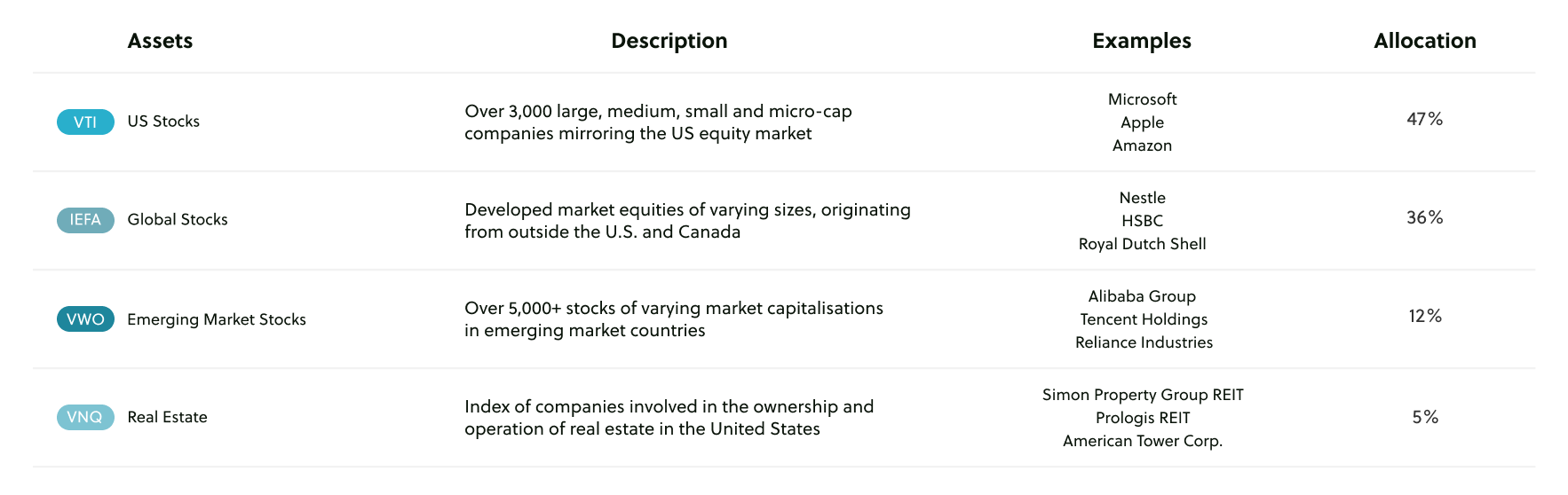This screenshot has width=1568, height=495.
Task: Click the VNQ ticker badge
Action: [85, 417]
